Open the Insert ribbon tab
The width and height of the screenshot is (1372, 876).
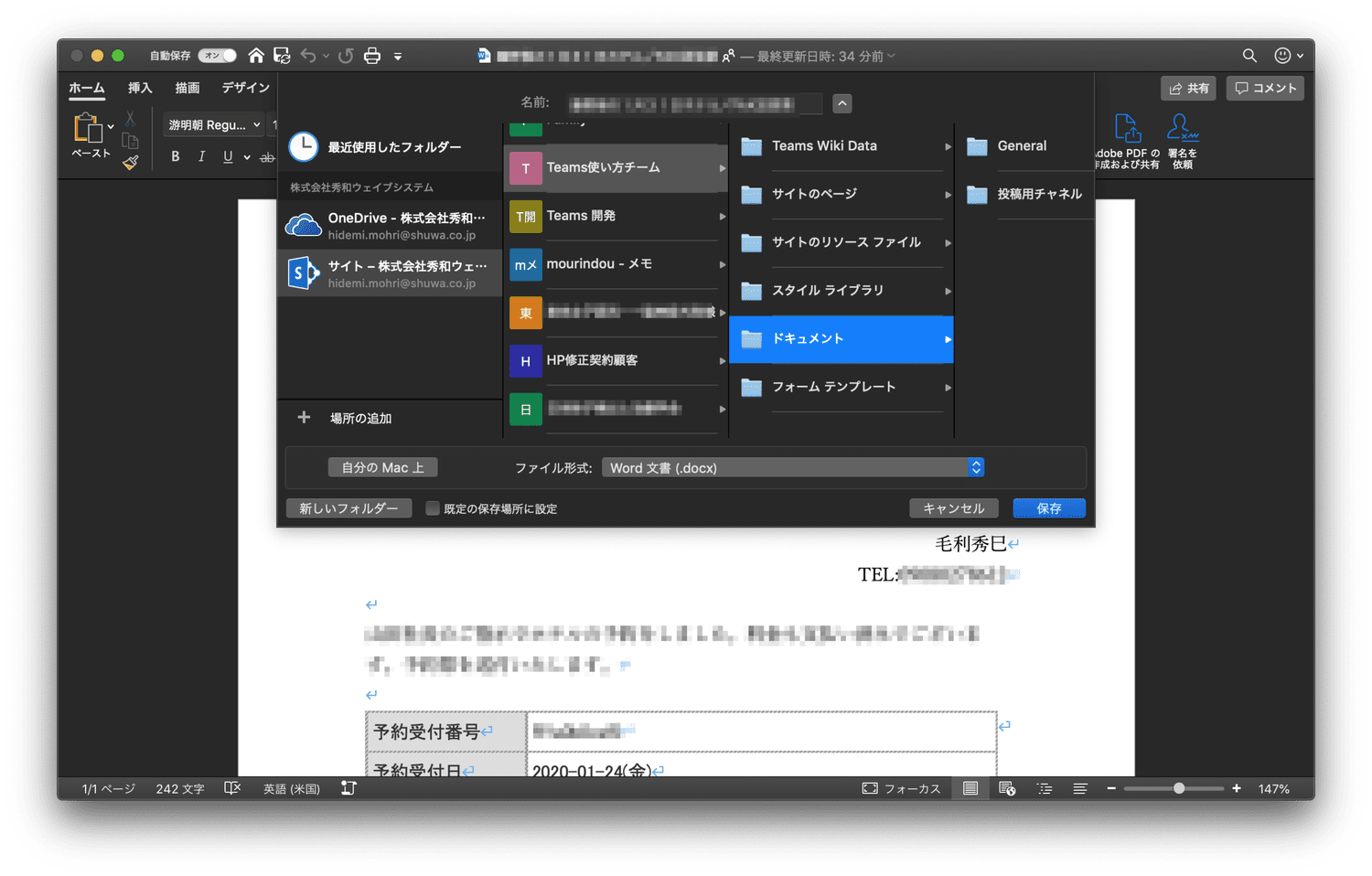point(140,88)
